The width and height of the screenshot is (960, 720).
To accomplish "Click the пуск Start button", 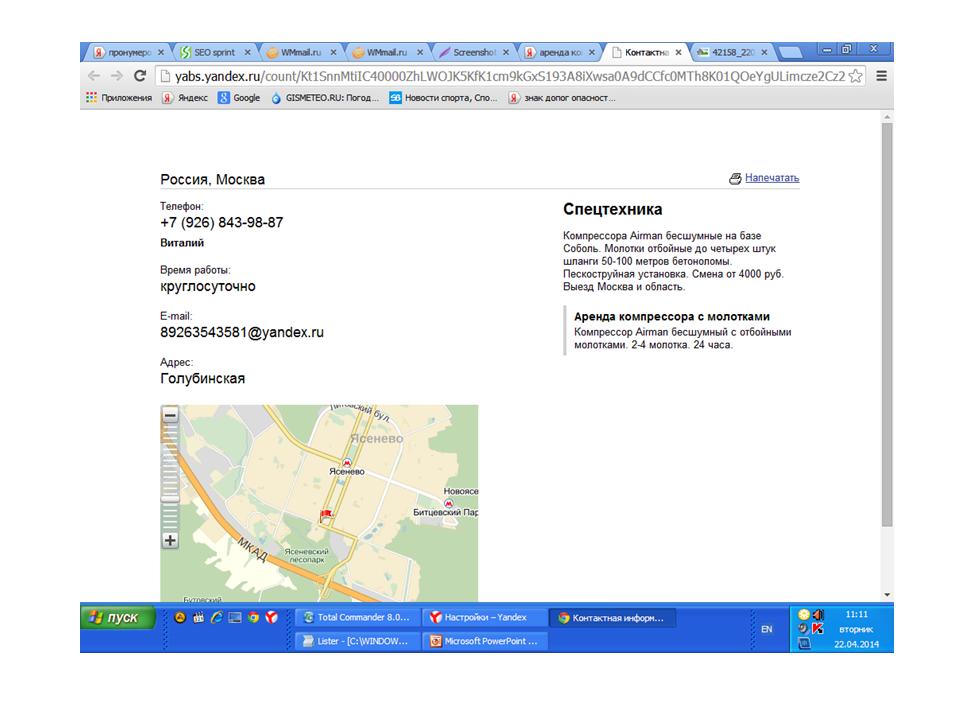I will pyautogui.click(x=117, y=617).
